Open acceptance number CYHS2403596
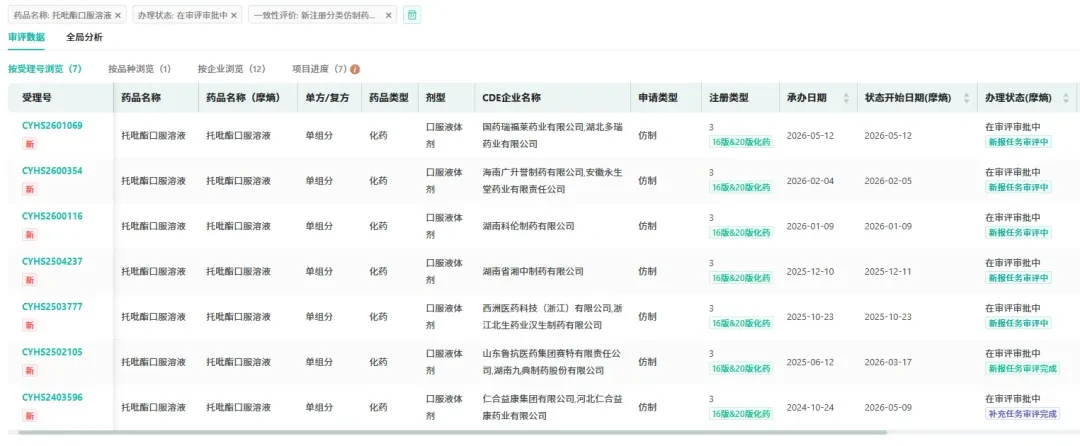 52,397
